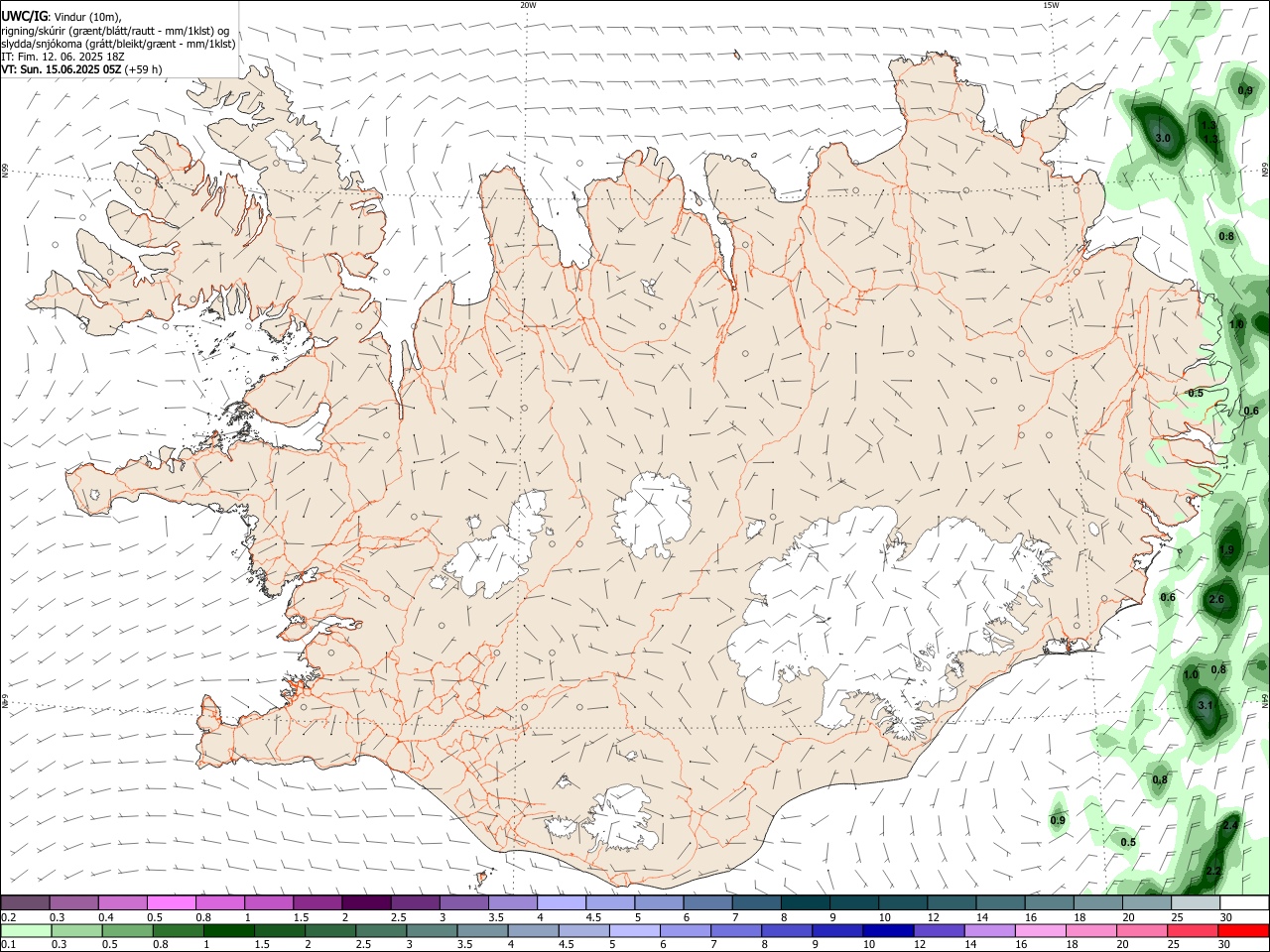Pick the red rain legend swatch at 30

(1244, 931)
